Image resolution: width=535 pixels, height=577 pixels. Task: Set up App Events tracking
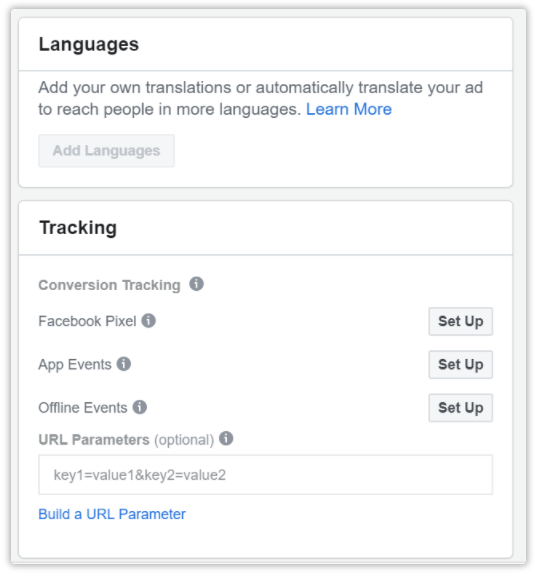point(460,365)
